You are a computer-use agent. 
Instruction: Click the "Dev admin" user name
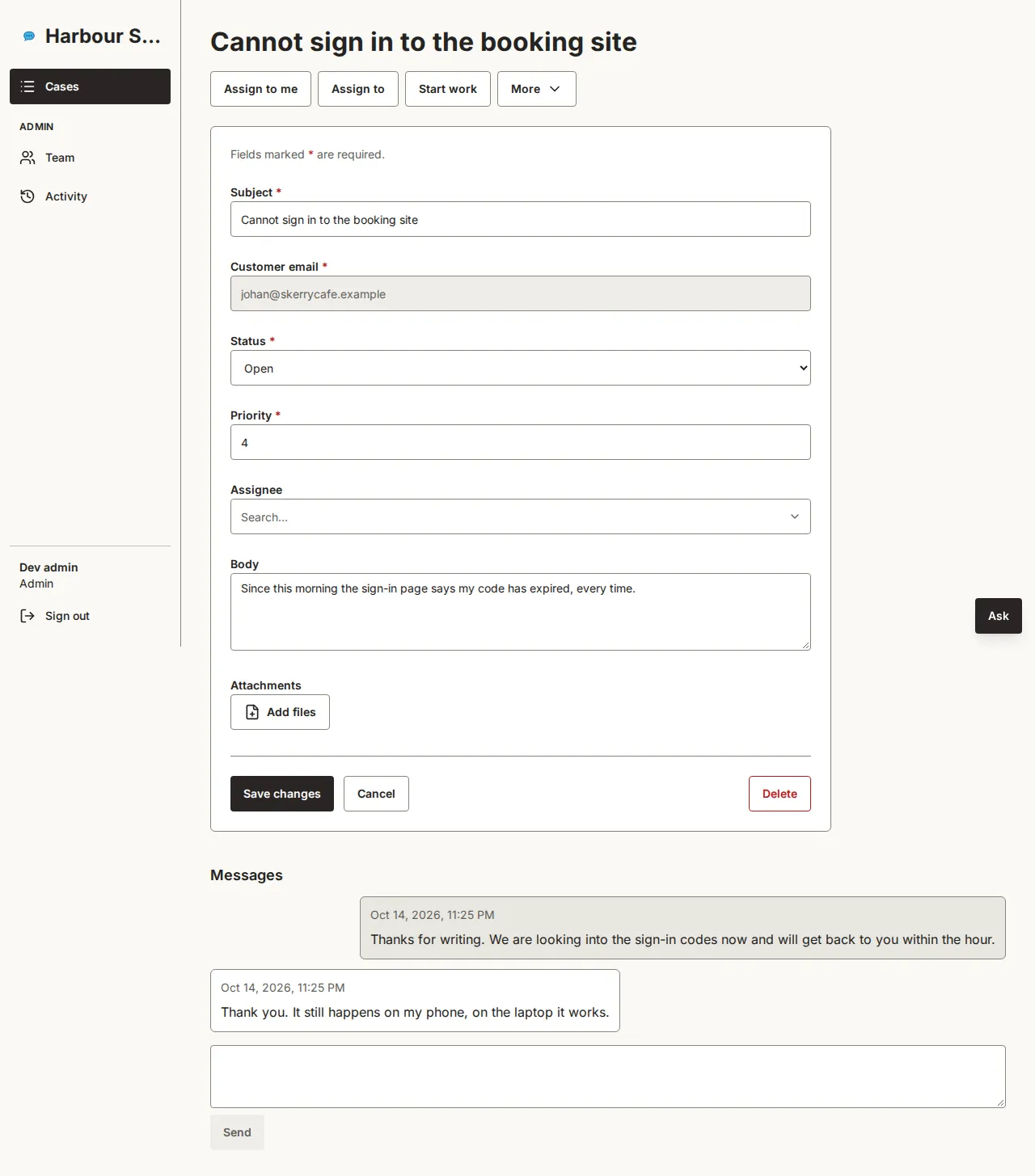[49, 567]
